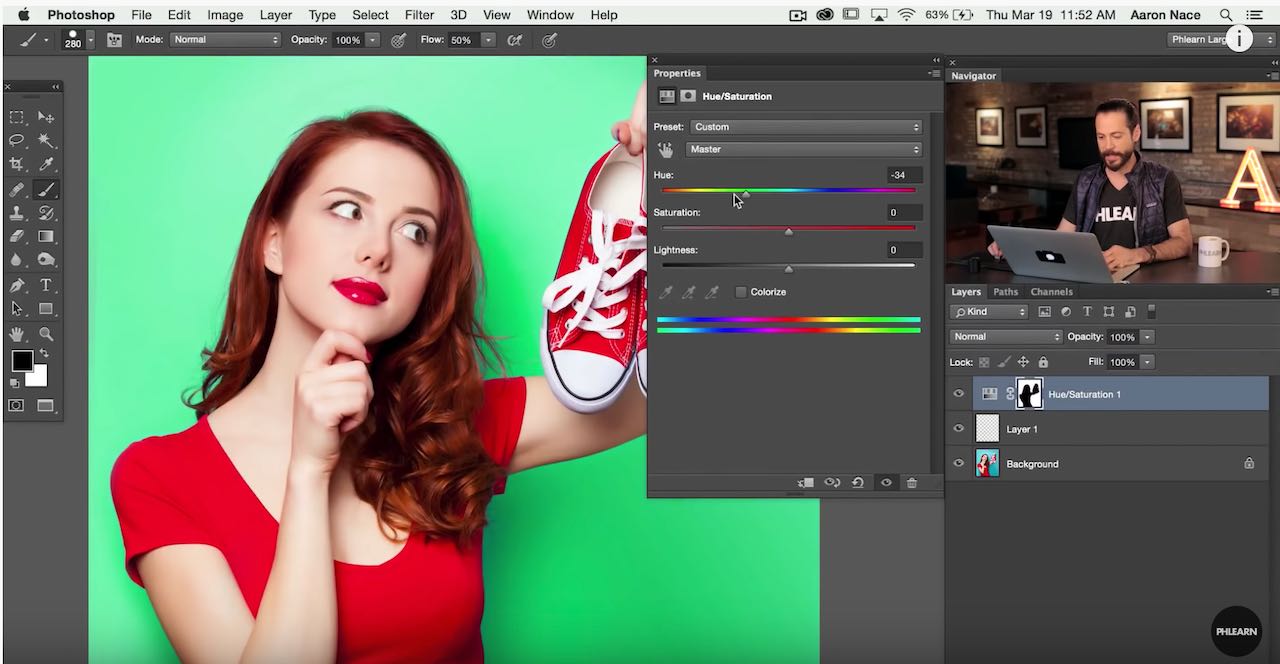Expand the layer blend mode Normal dropdown
This screenshot has width=1280, height=664.
[x=1005, y=337]
